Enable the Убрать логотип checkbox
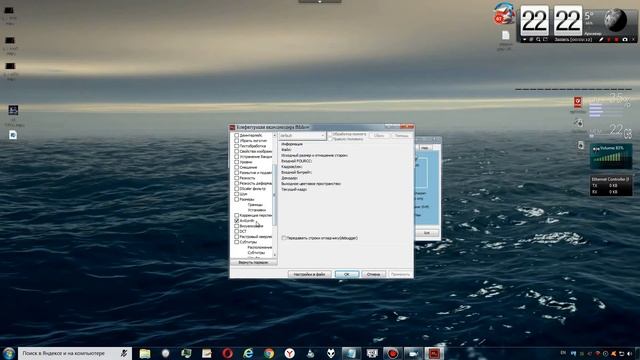Screen dimensions: 640x360 pyautogui.click(x=236, y=140)
